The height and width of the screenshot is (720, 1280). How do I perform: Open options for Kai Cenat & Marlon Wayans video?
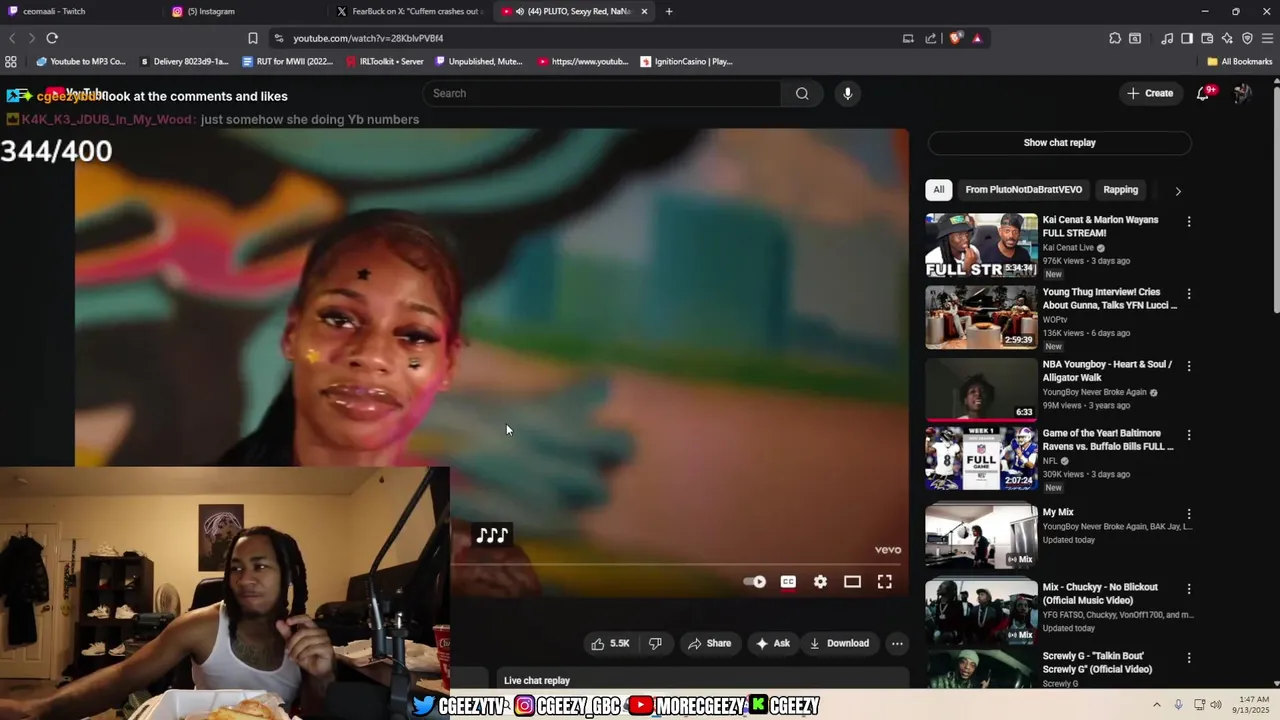(x=1189, y=221)
